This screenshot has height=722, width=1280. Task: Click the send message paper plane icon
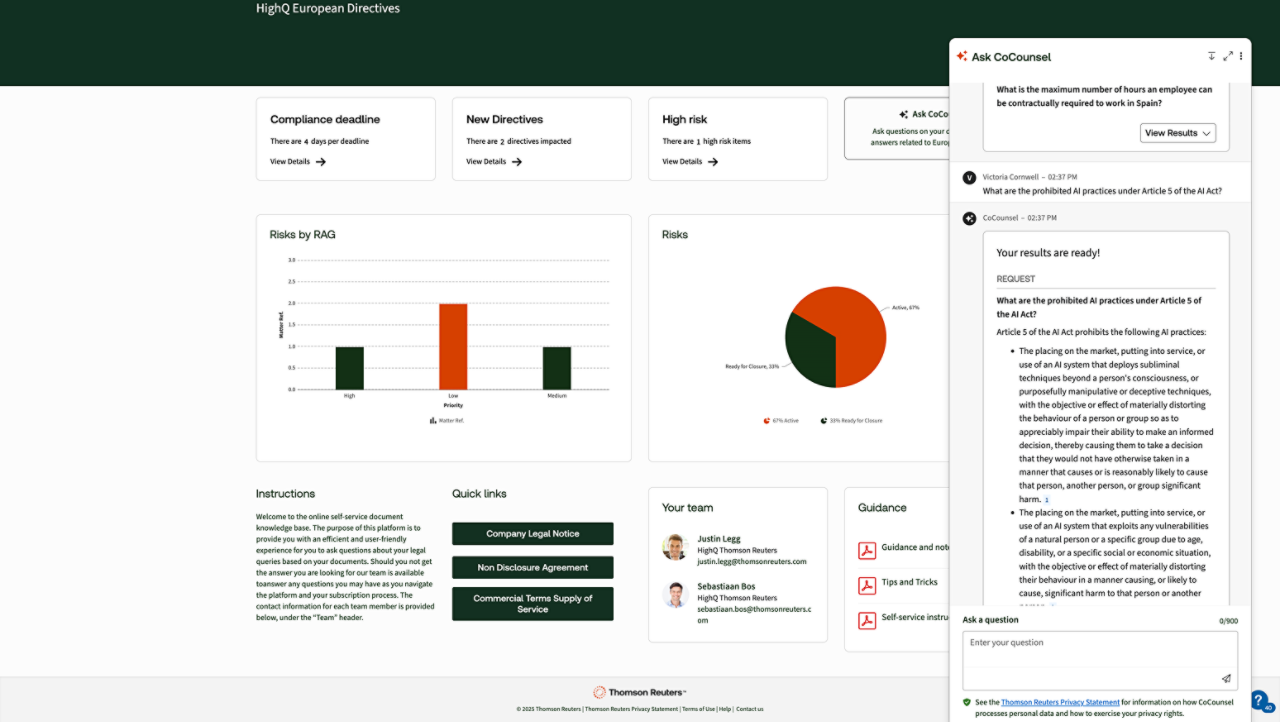point(1226,679)
